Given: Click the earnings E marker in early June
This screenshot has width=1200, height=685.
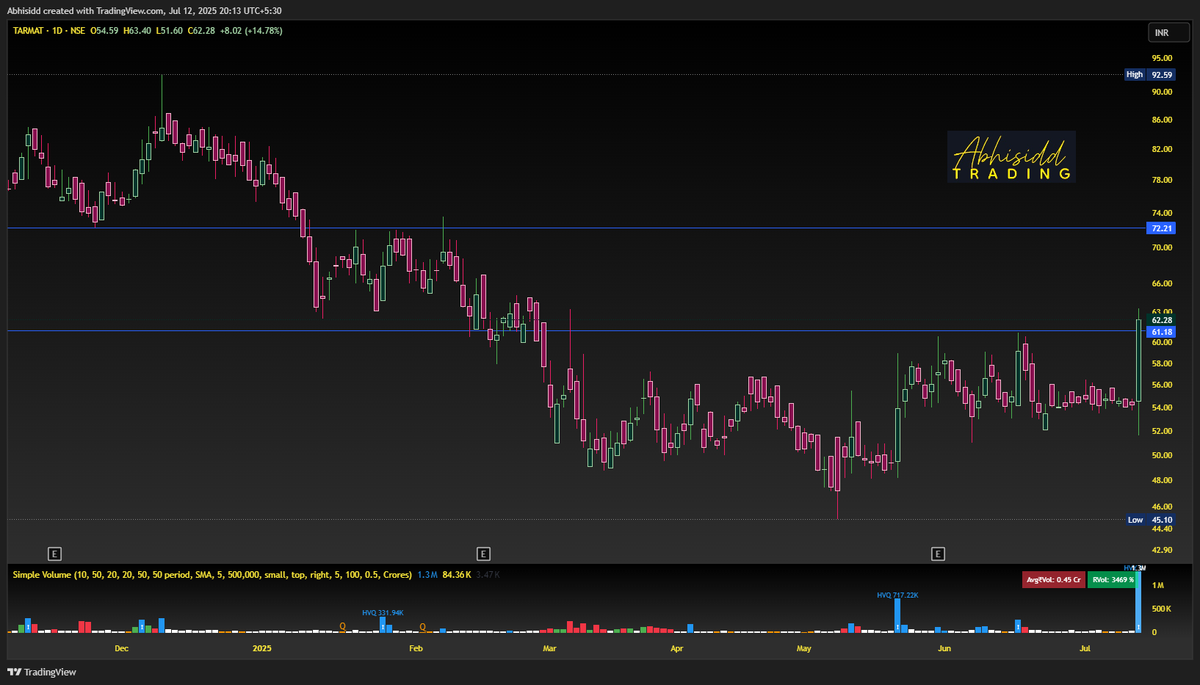Looking at the screenshot, I should (938, 552).
